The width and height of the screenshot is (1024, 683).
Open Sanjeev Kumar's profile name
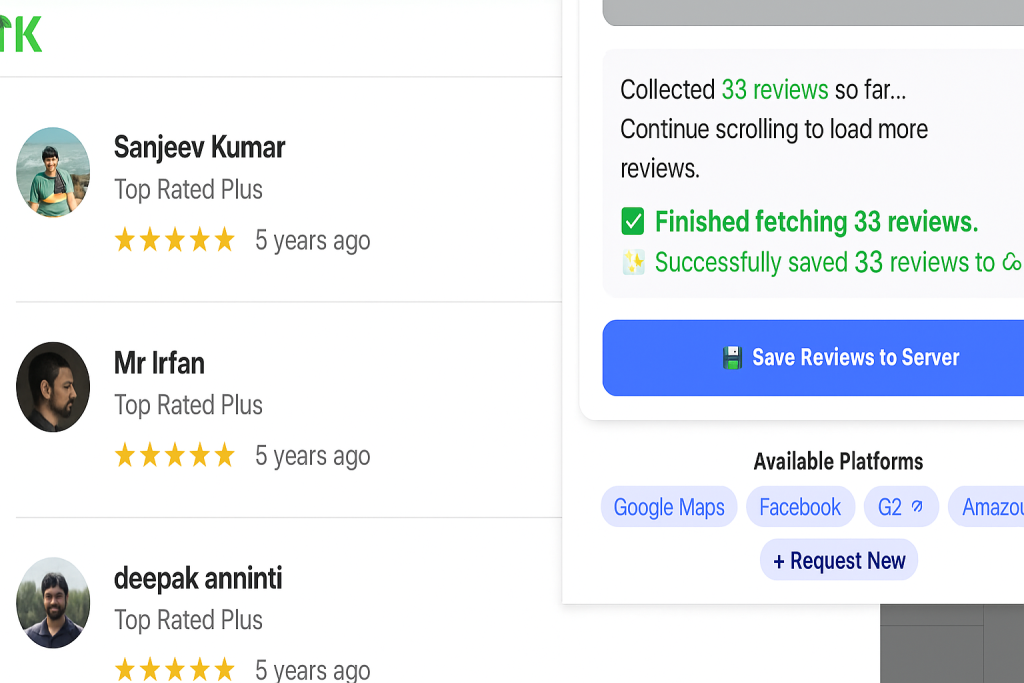click(199, 147)
